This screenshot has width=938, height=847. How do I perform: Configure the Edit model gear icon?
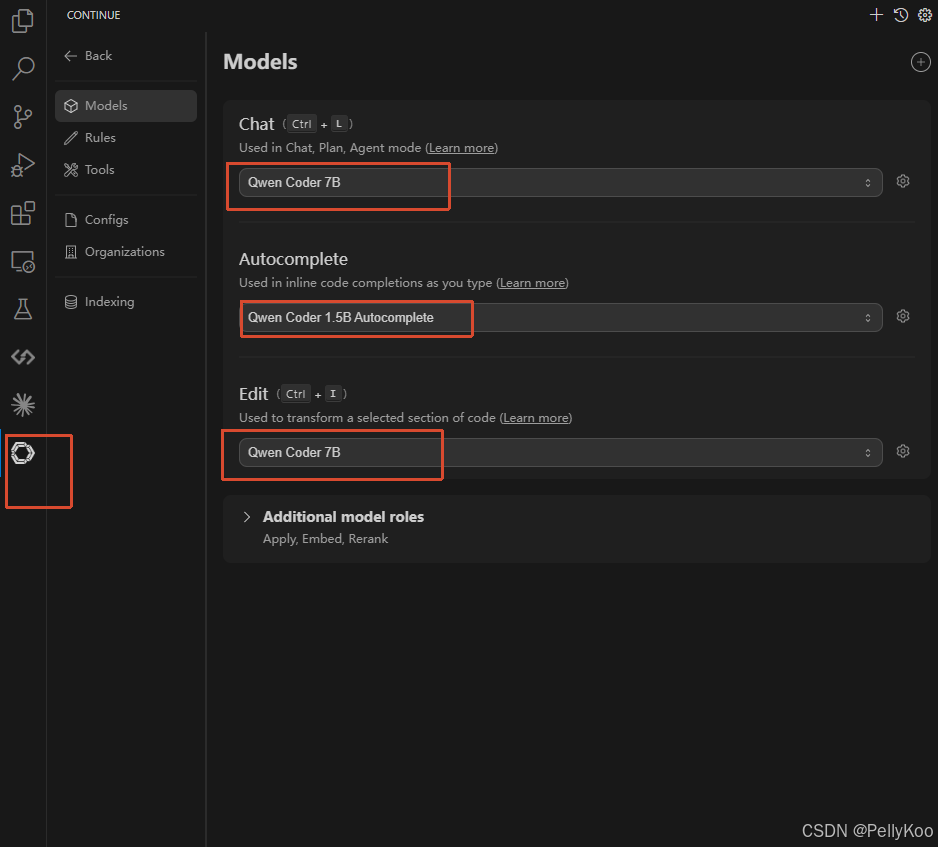[x=903, y=452]
